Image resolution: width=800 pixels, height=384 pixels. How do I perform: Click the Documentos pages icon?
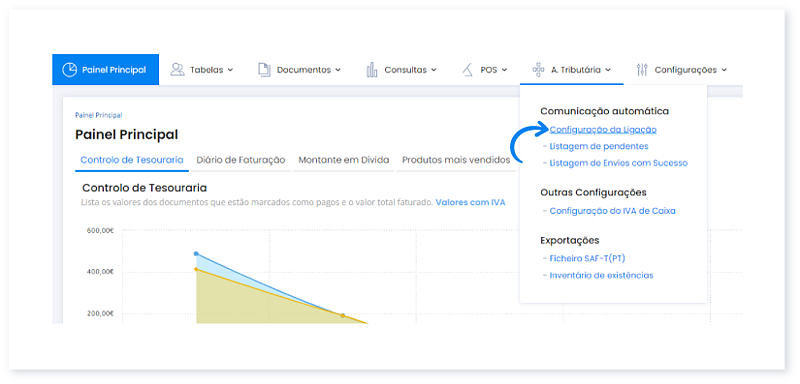click(264, 70)
